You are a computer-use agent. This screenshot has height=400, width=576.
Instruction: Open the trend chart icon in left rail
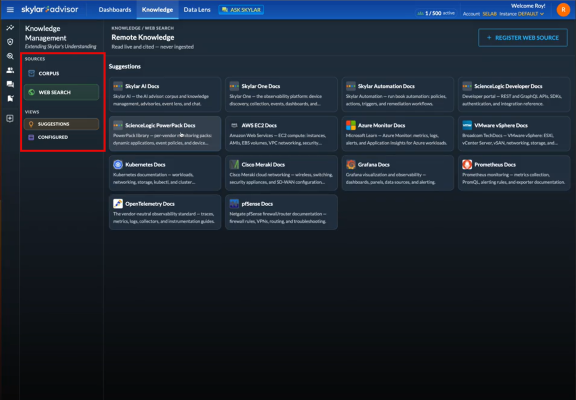point(10,28)
